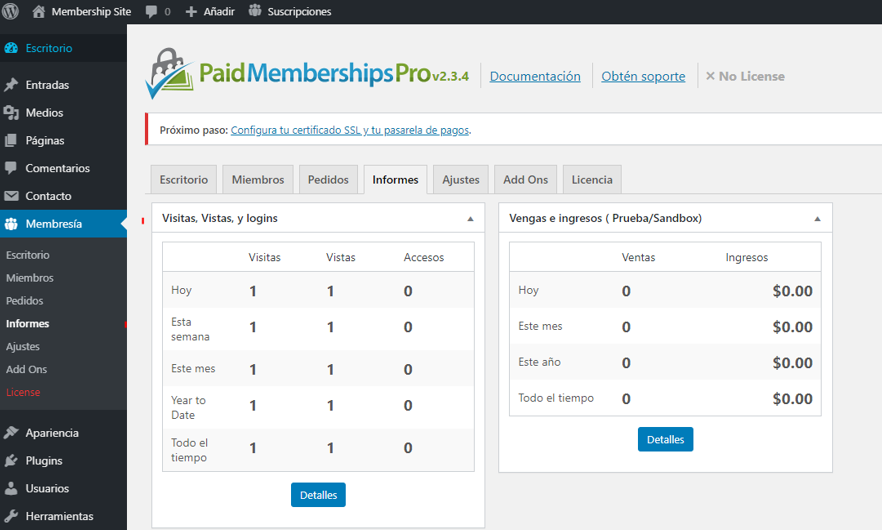The width and height of the screenshot is (883, 530).
Task: Click the X icon beside No License
Action: 710,76
